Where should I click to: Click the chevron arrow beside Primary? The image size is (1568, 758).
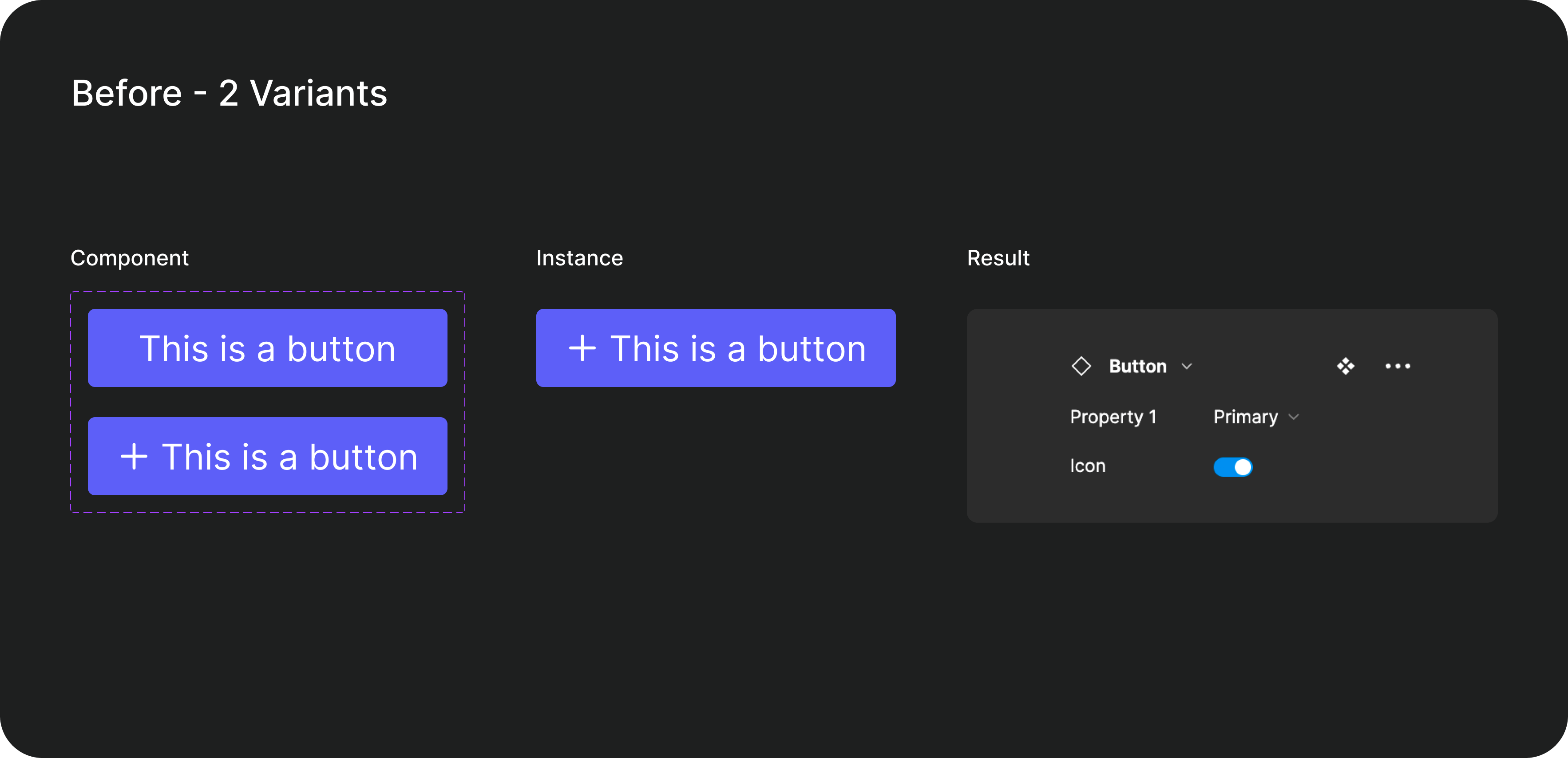point(1294,417)
